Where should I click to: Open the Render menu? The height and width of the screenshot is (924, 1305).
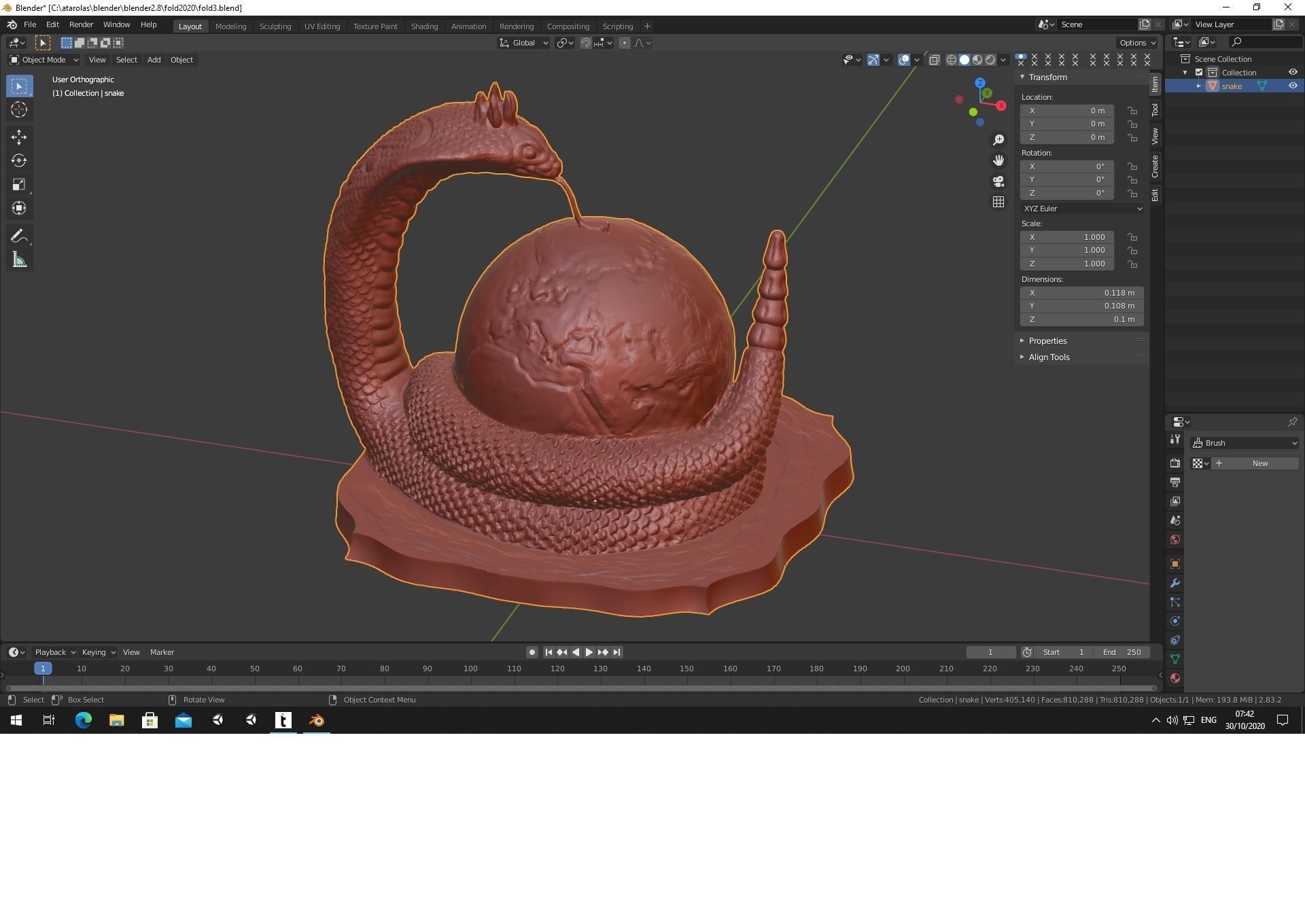click(81, 24)
